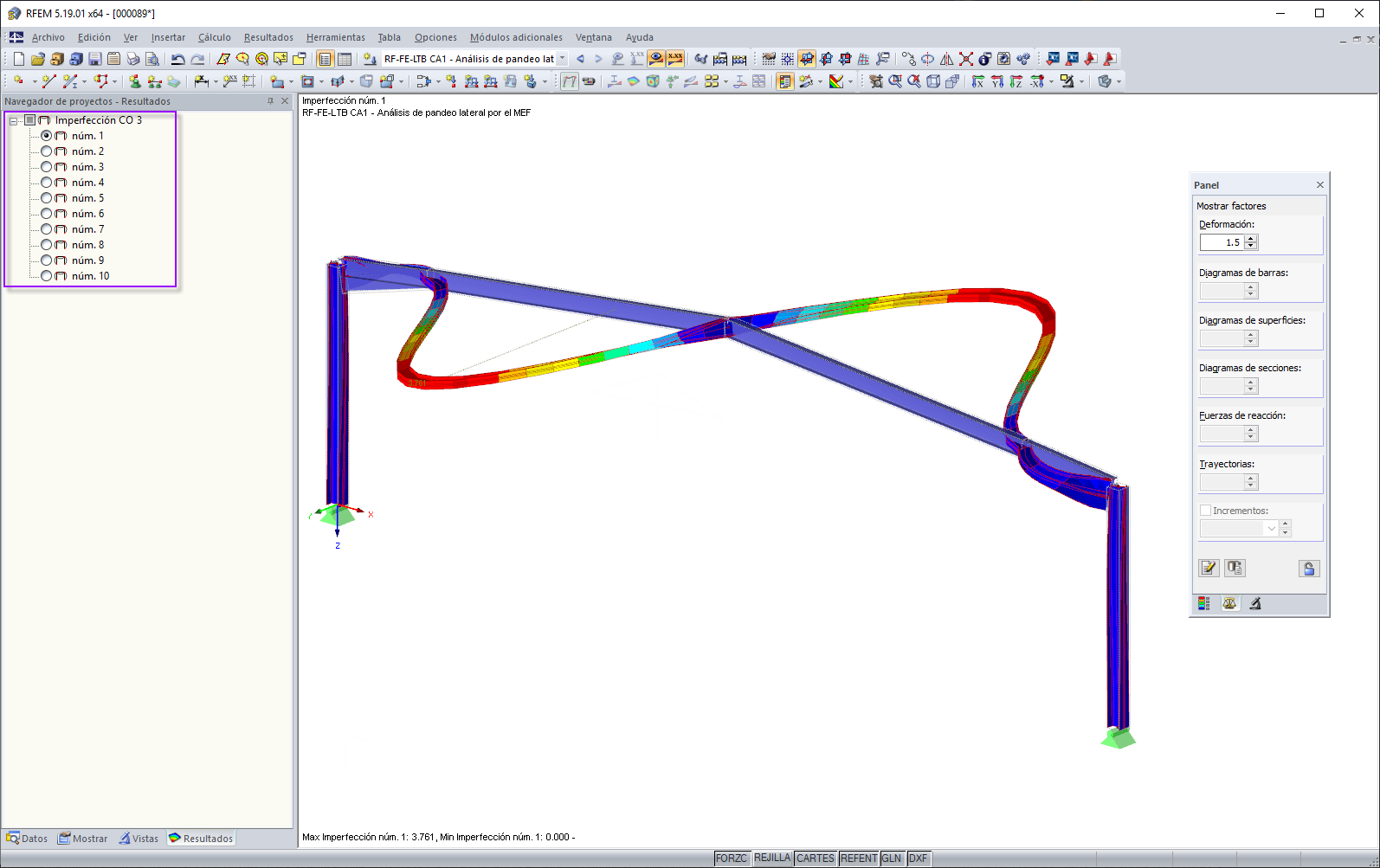
Task: Open a file with the folder icon
Action: (38, 59)
